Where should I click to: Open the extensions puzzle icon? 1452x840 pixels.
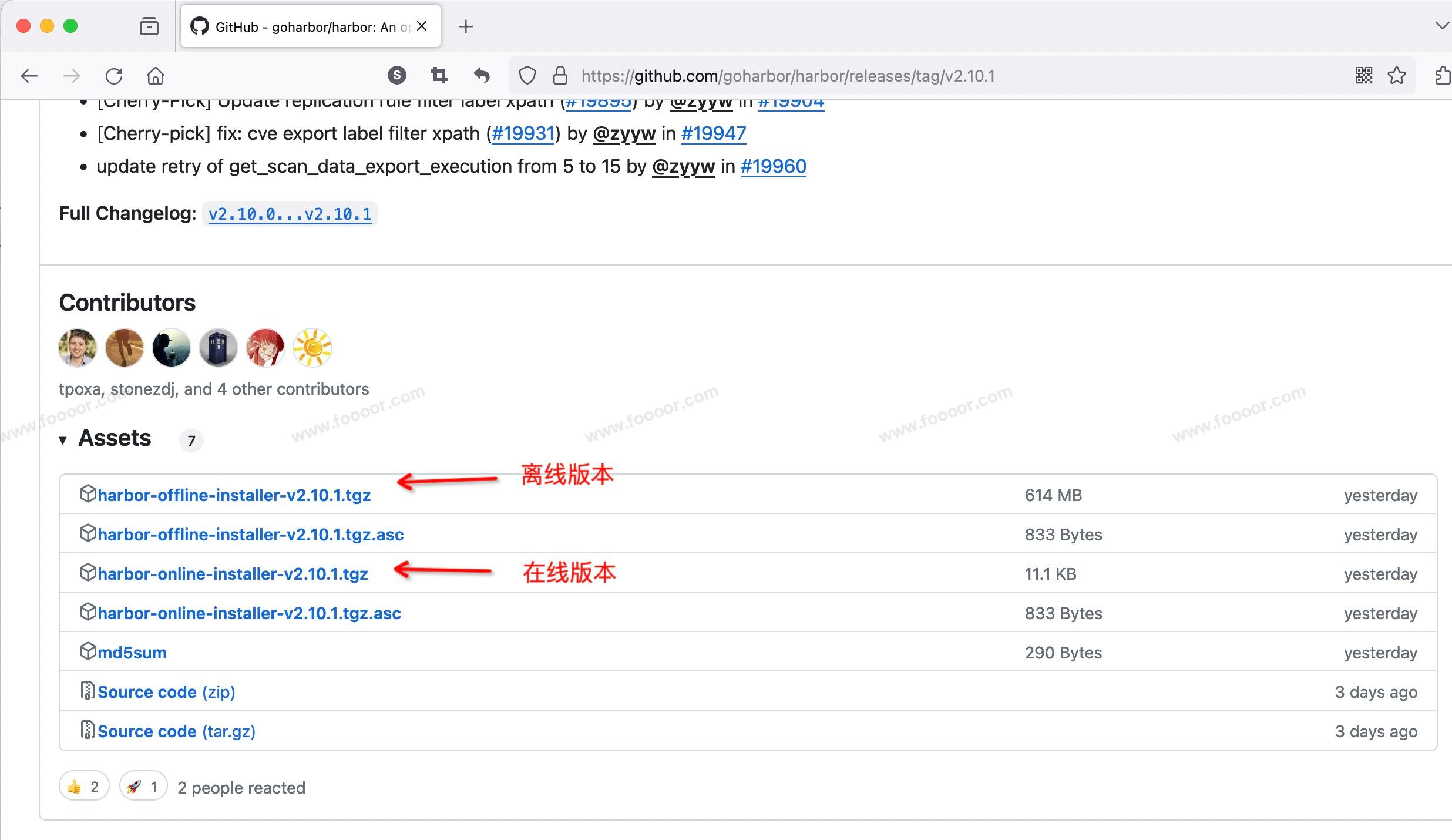1443,76
